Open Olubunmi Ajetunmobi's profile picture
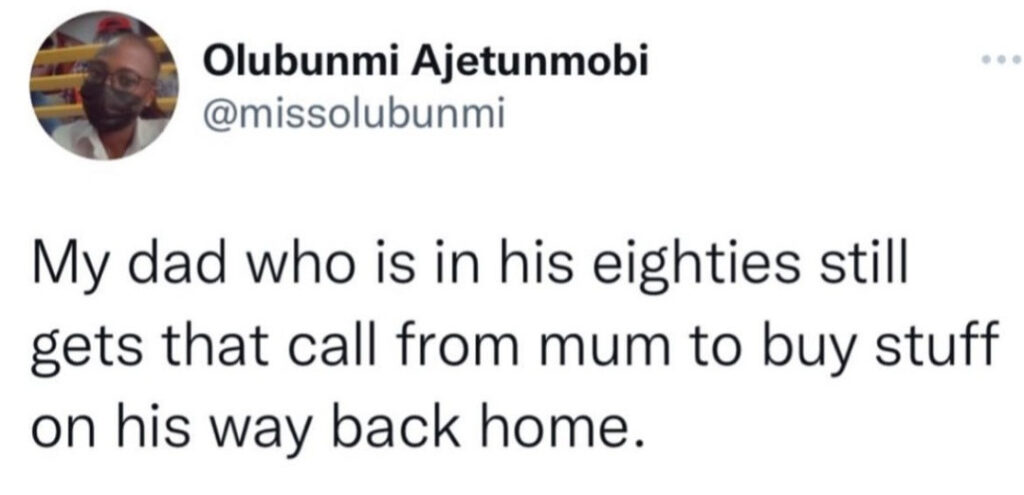The height and width of the screenshot is (495, 1024). point(103,86)
